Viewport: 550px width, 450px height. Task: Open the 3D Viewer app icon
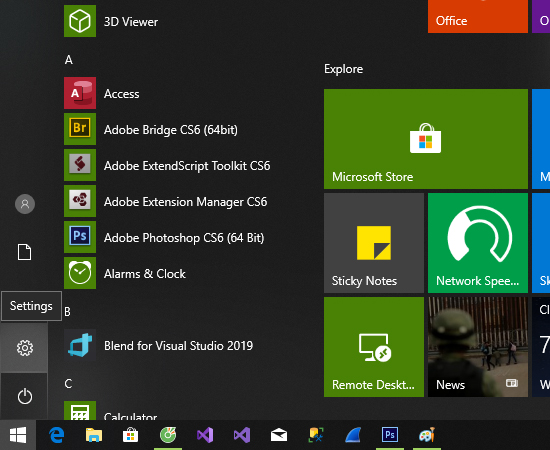pos(80,21)
